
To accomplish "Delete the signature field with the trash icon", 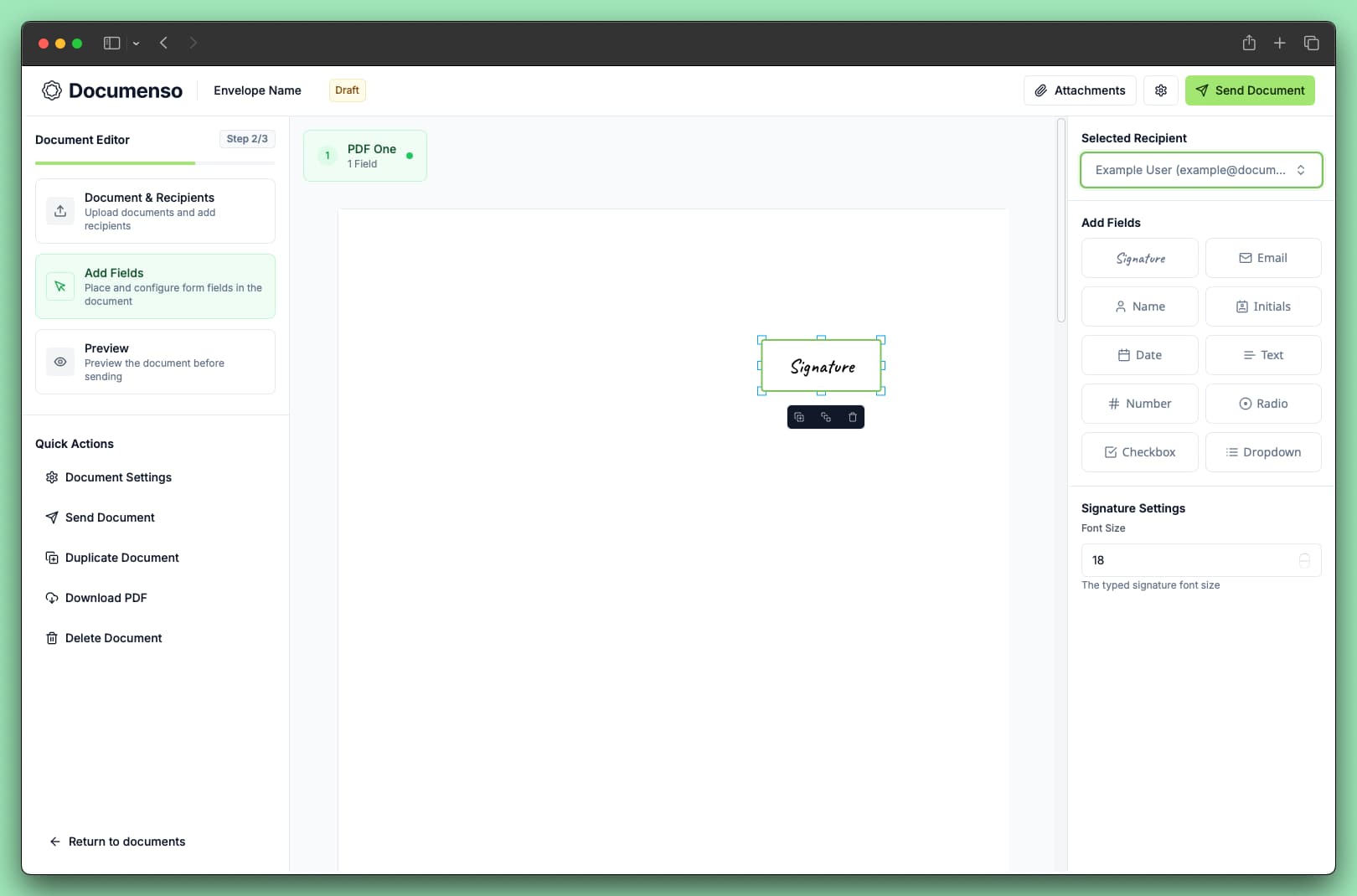I will pos(854,416).
